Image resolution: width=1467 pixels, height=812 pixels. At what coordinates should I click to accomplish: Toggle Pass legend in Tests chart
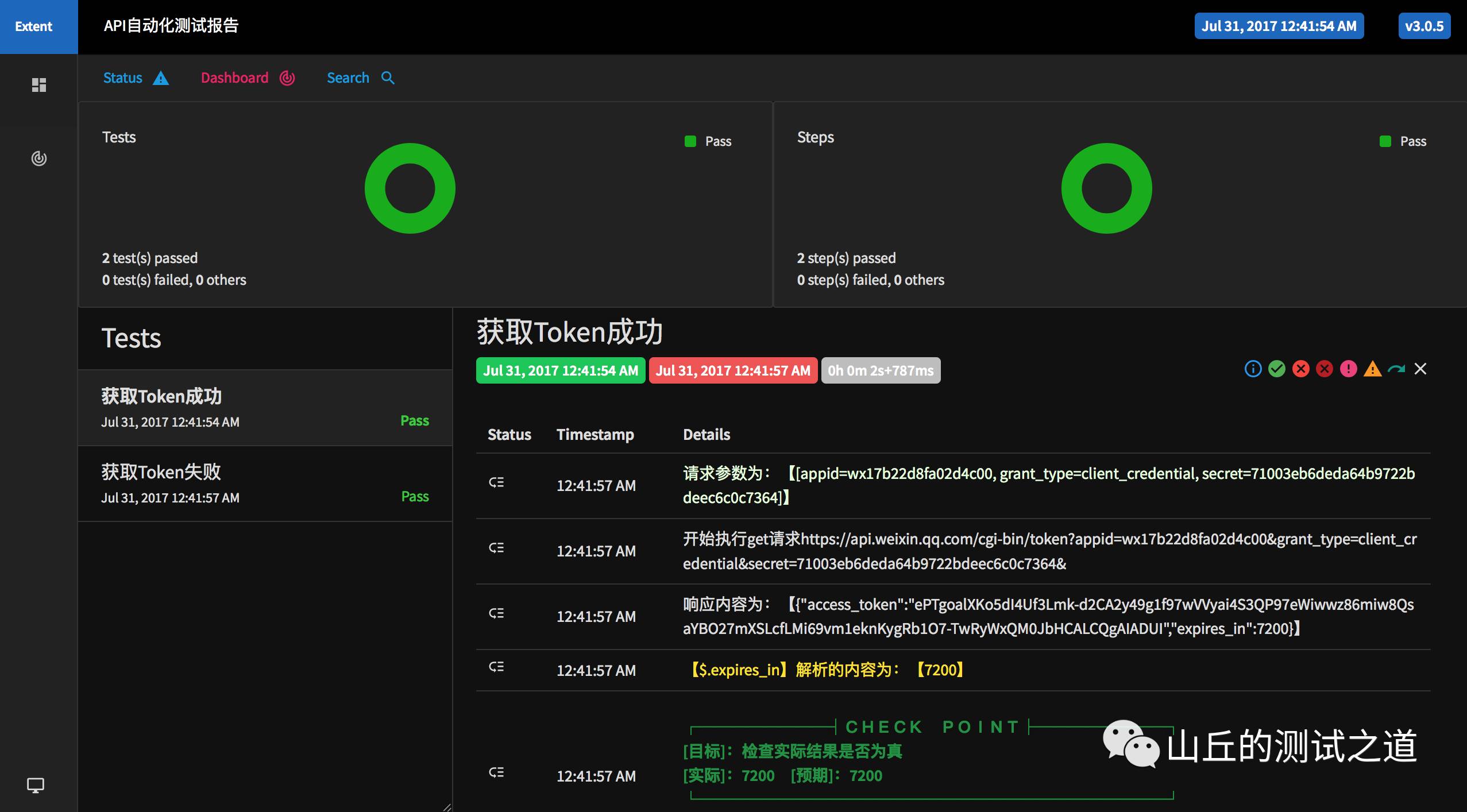(x=708, y=141)
